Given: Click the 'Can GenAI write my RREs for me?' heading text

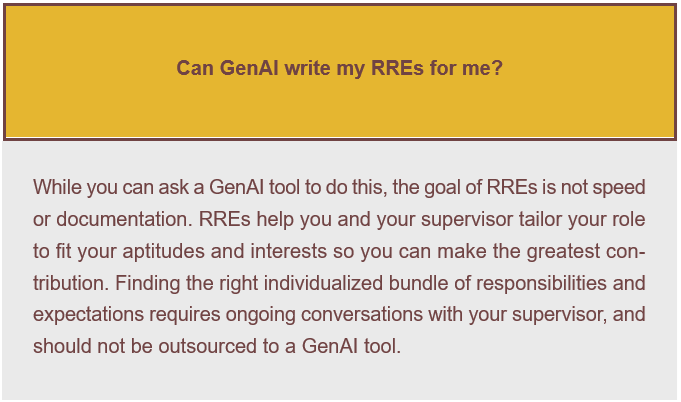Looking at the screenshot, I should point(340,68).
